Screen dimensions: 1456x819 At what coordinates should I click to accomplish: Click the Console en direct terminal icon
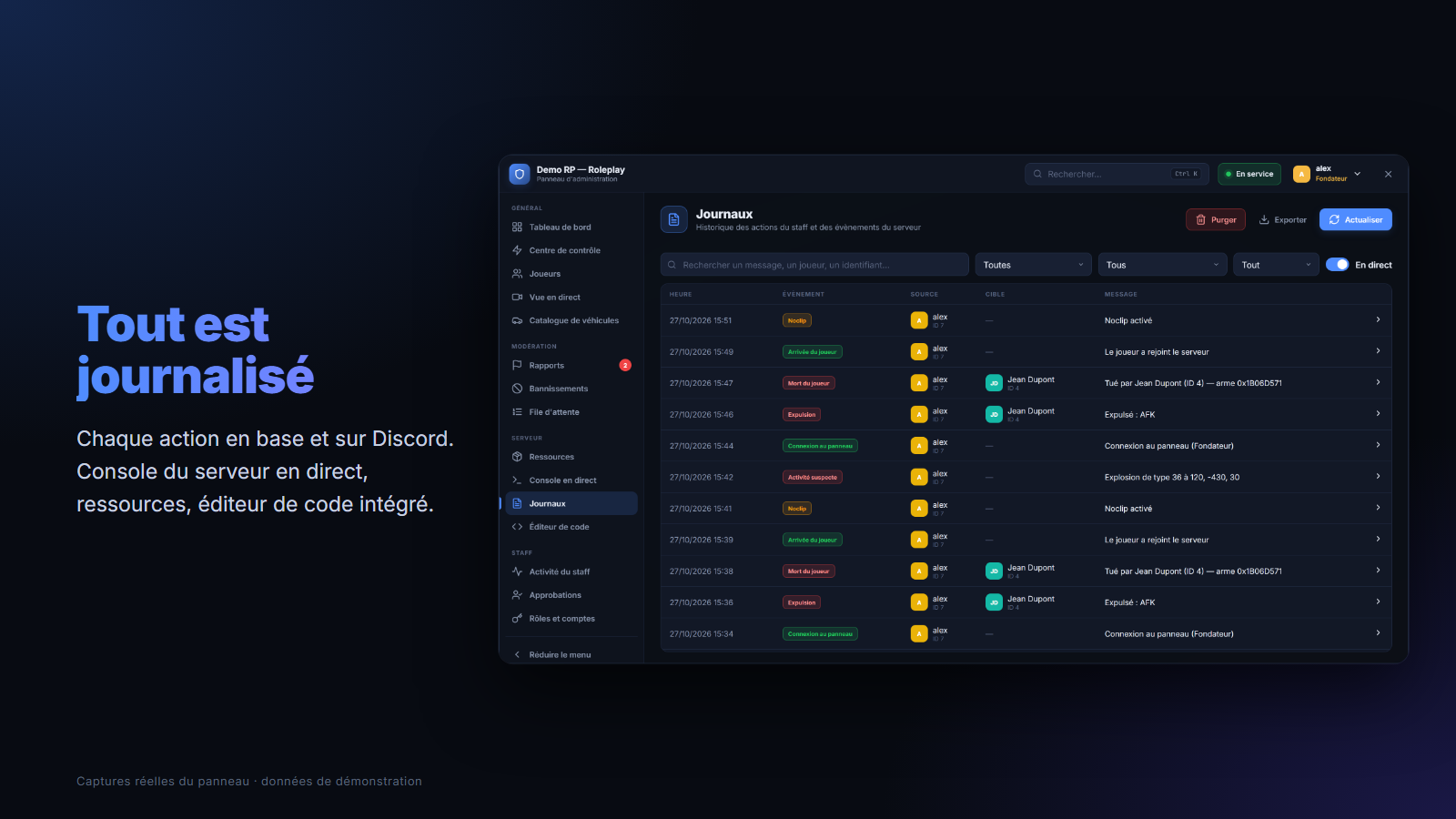[517, 480]
